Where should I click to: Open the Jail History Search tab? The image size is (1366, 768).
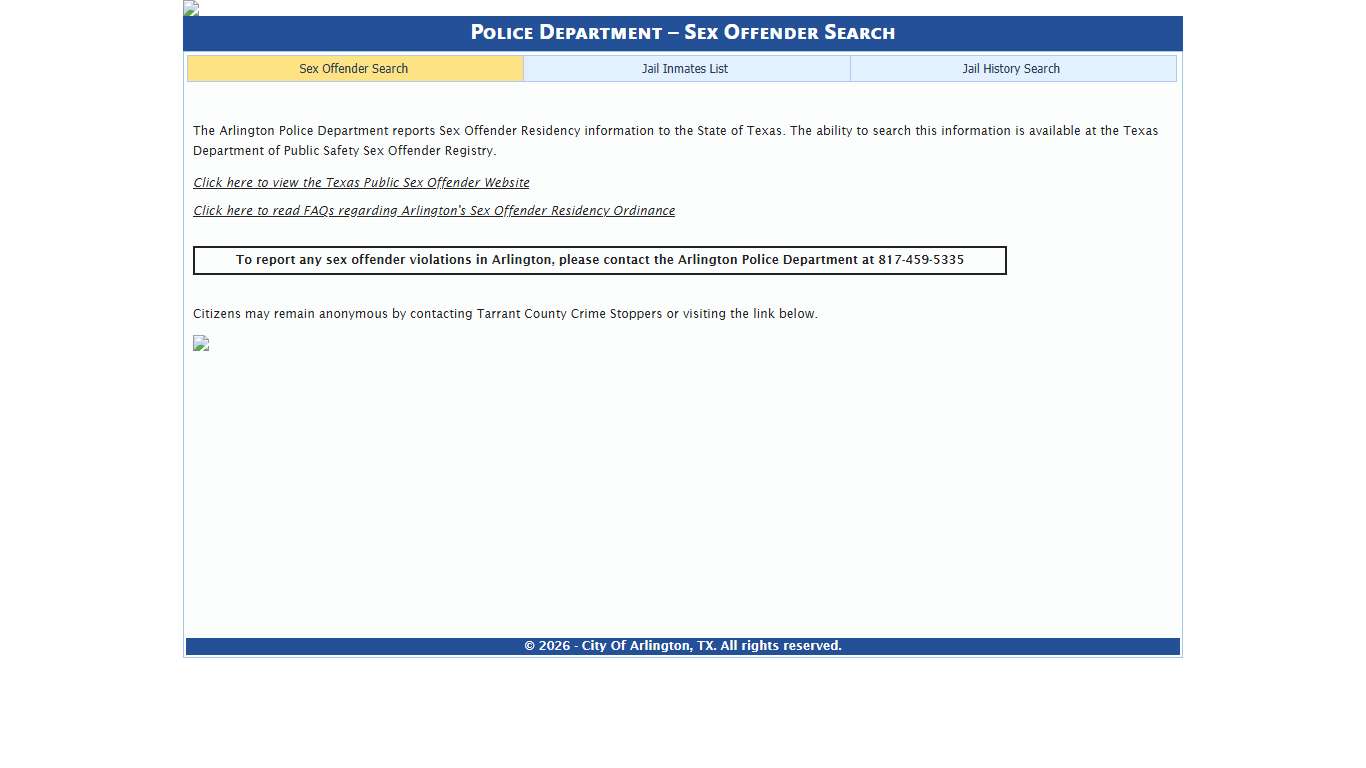click(1011, 69)
